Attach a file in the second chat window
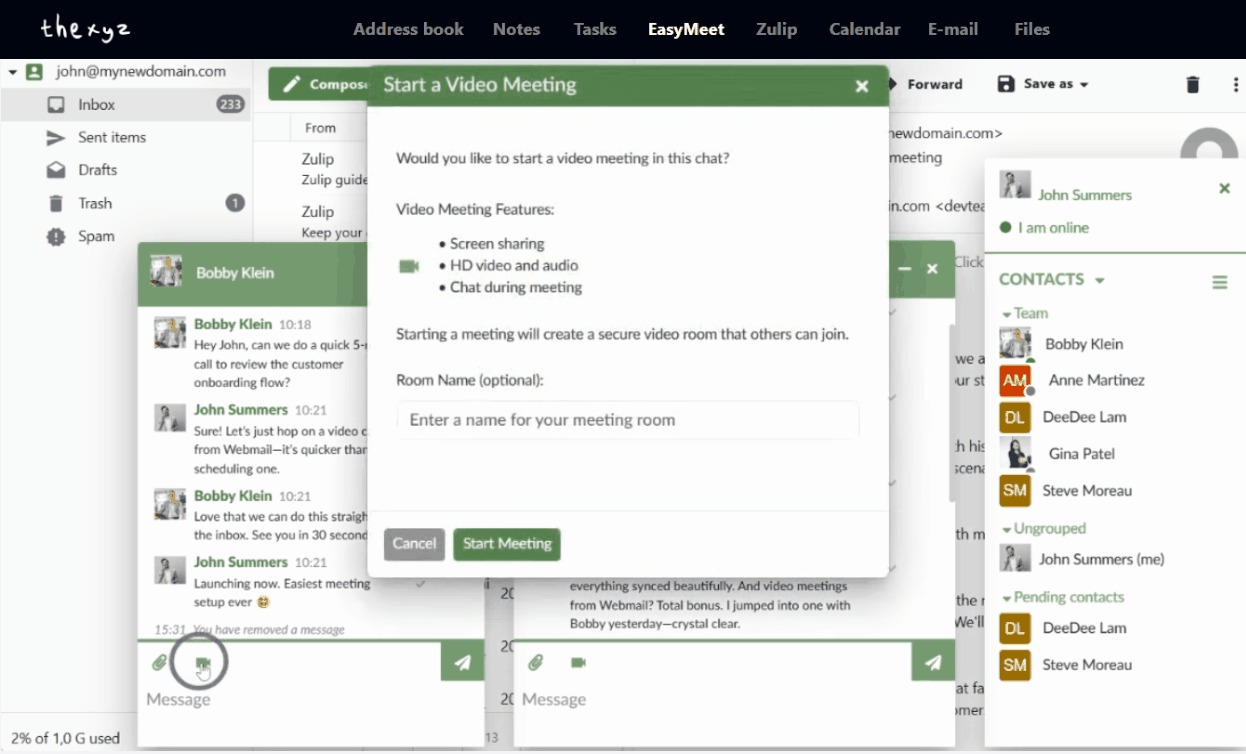Screen dimensions: 1246x754 [536, 660]
